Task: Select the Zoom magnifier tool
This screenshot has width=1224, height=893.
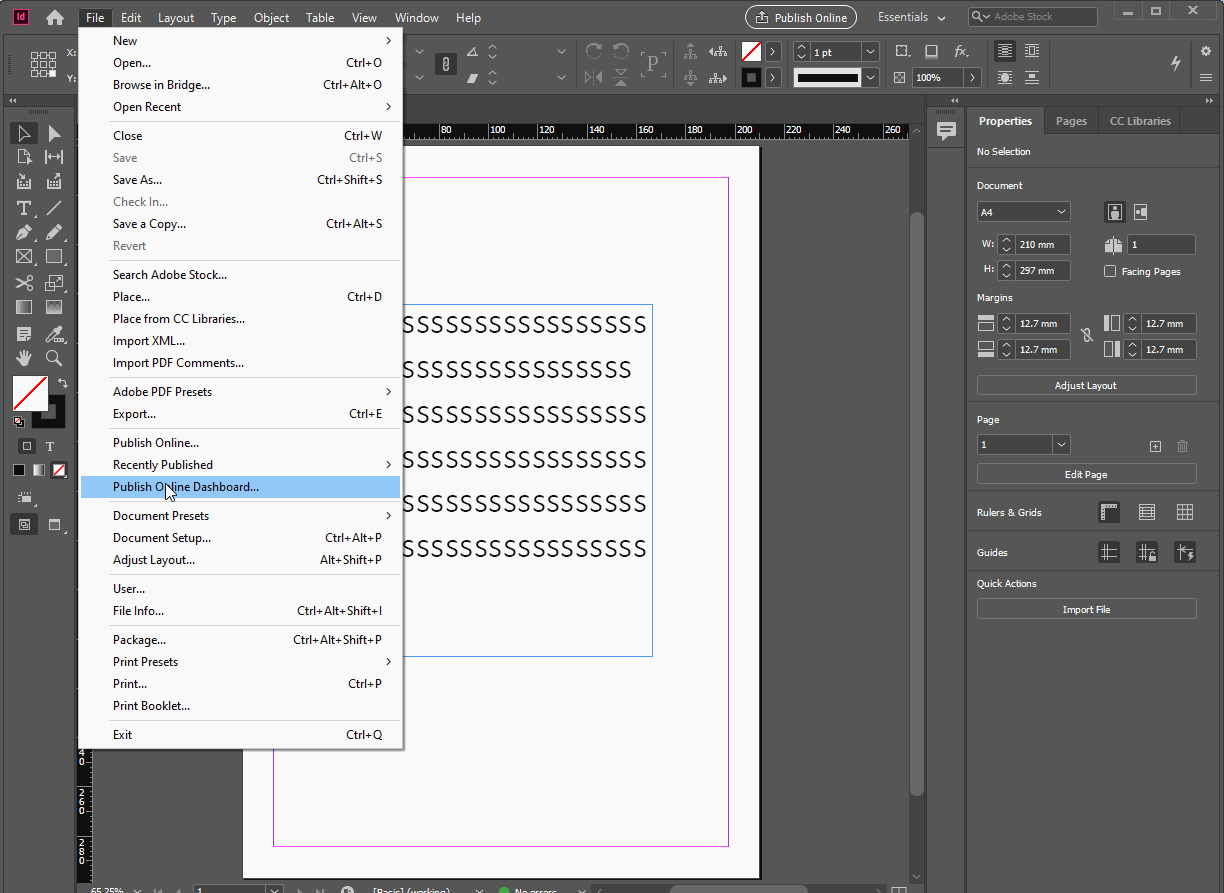Action: [54, 358]
